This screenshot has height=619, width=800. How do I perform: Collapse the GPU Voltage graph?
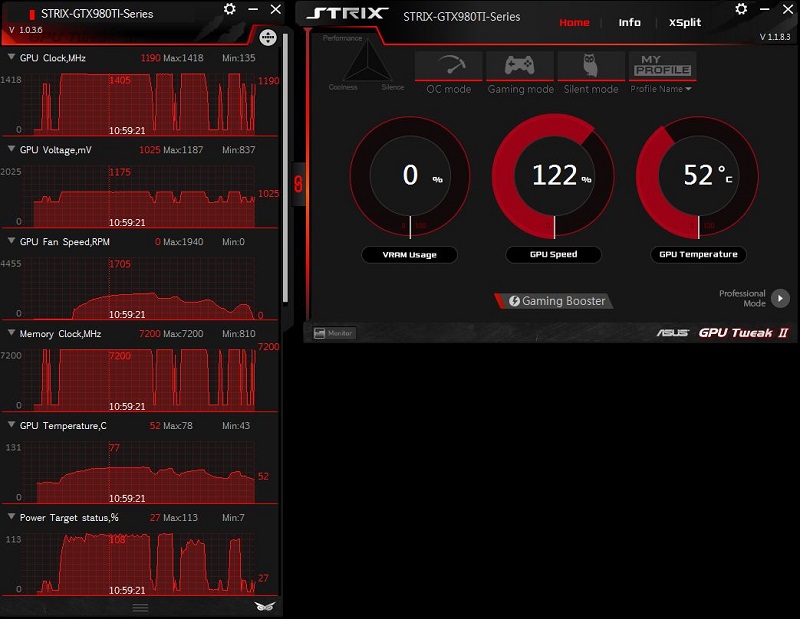point(11,149)
